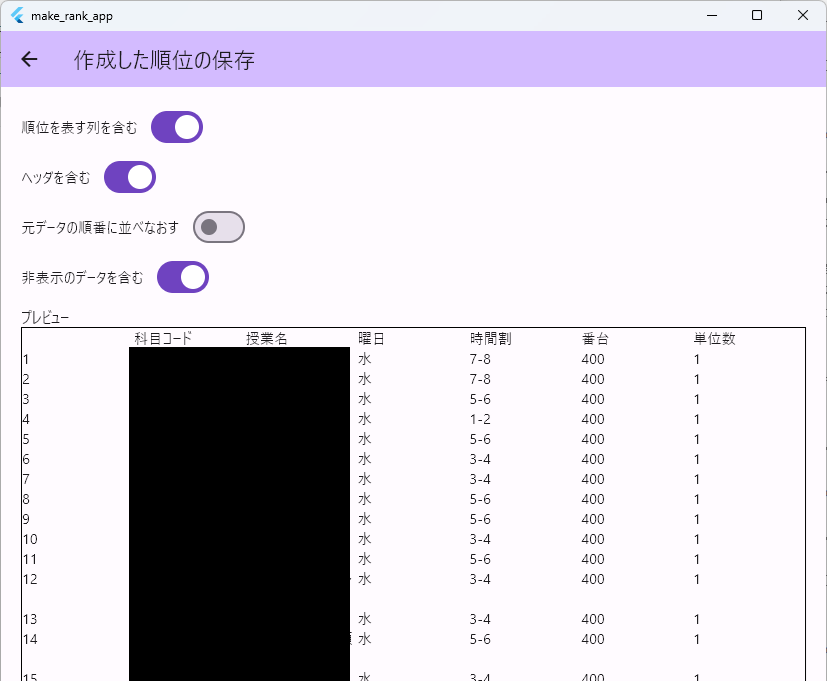
Task: Go back using the arrow icon
Action: click(x=29, y=60)
